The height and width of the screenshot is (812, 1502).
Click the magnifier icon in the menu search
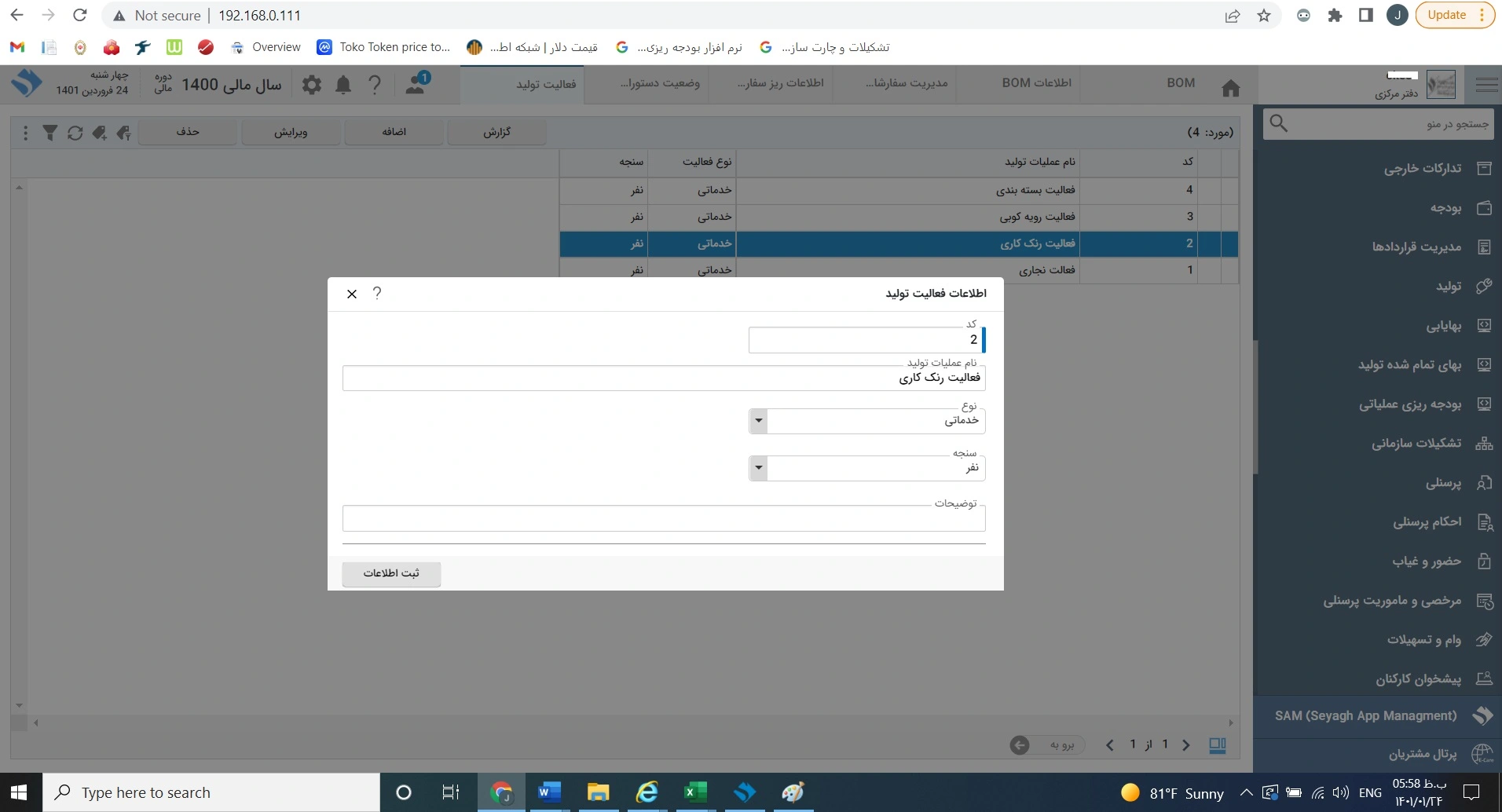click(x=1278, y=123)
